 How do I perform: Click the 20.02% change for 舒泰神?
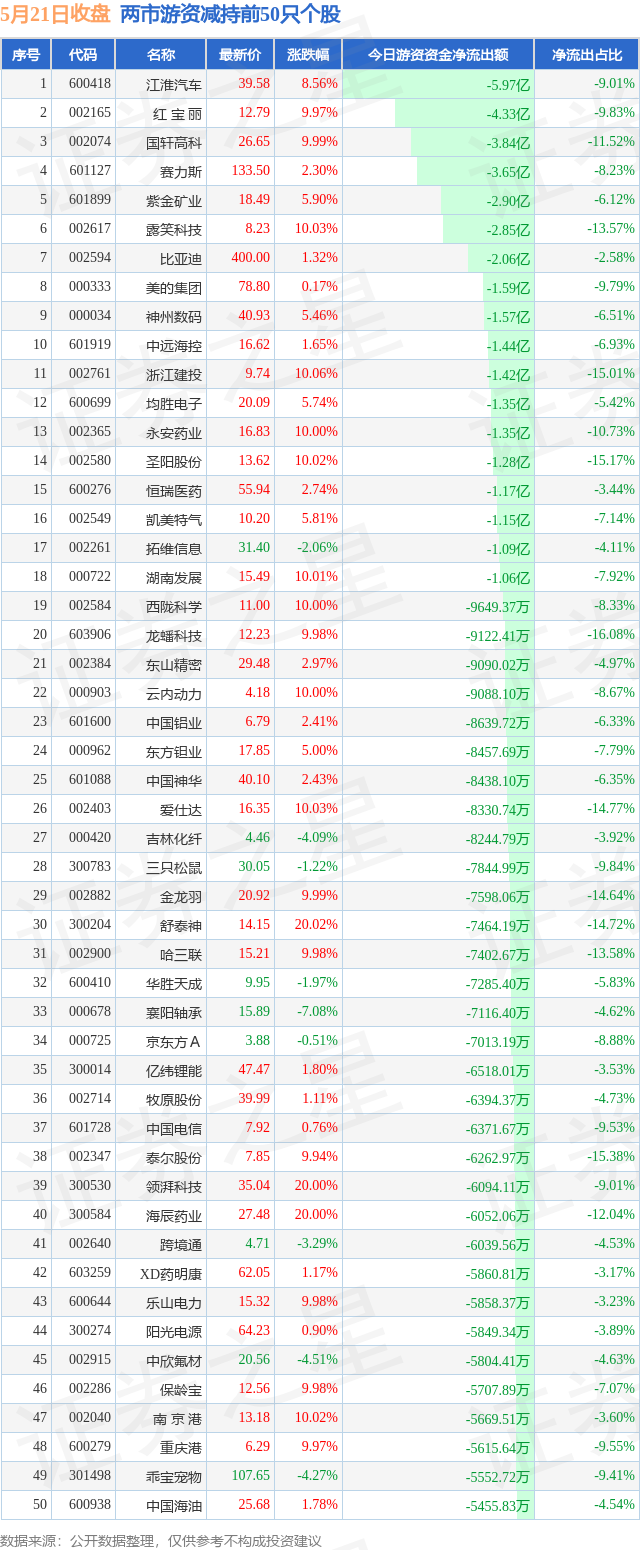pos(316,925)
